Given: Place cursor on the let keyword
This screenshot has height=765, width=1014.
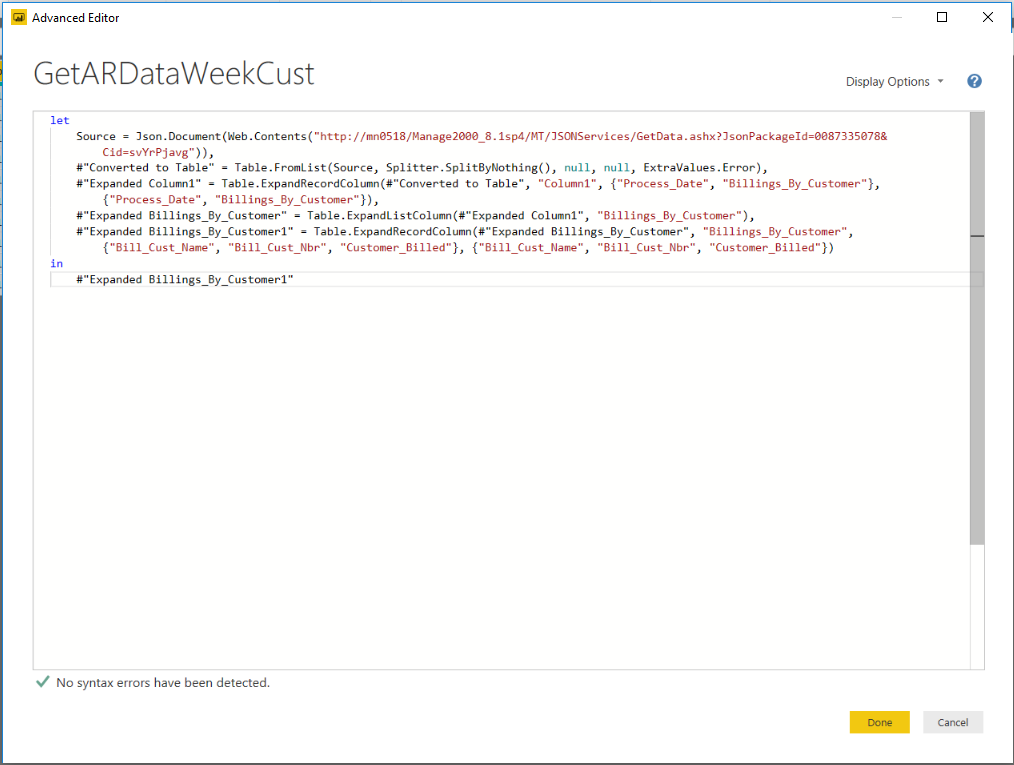Looking at the screenshot, I should [59, 120].
